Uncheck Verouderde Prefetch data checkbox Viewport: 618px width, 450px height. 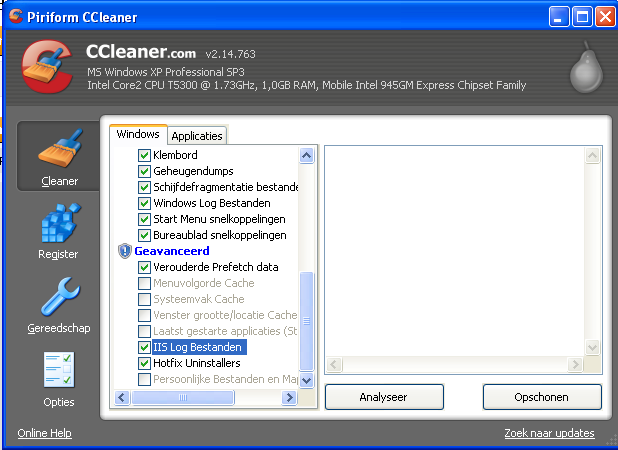(144, 267)
